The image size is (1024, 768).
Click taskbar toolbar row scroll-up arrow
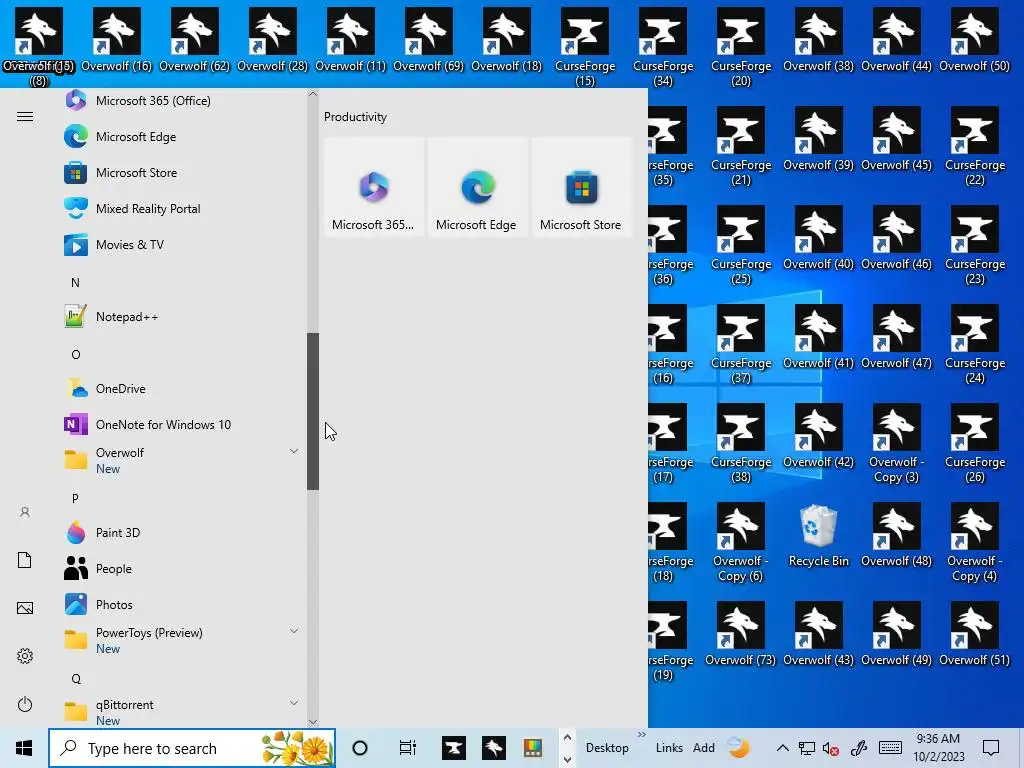pos(567,737)
